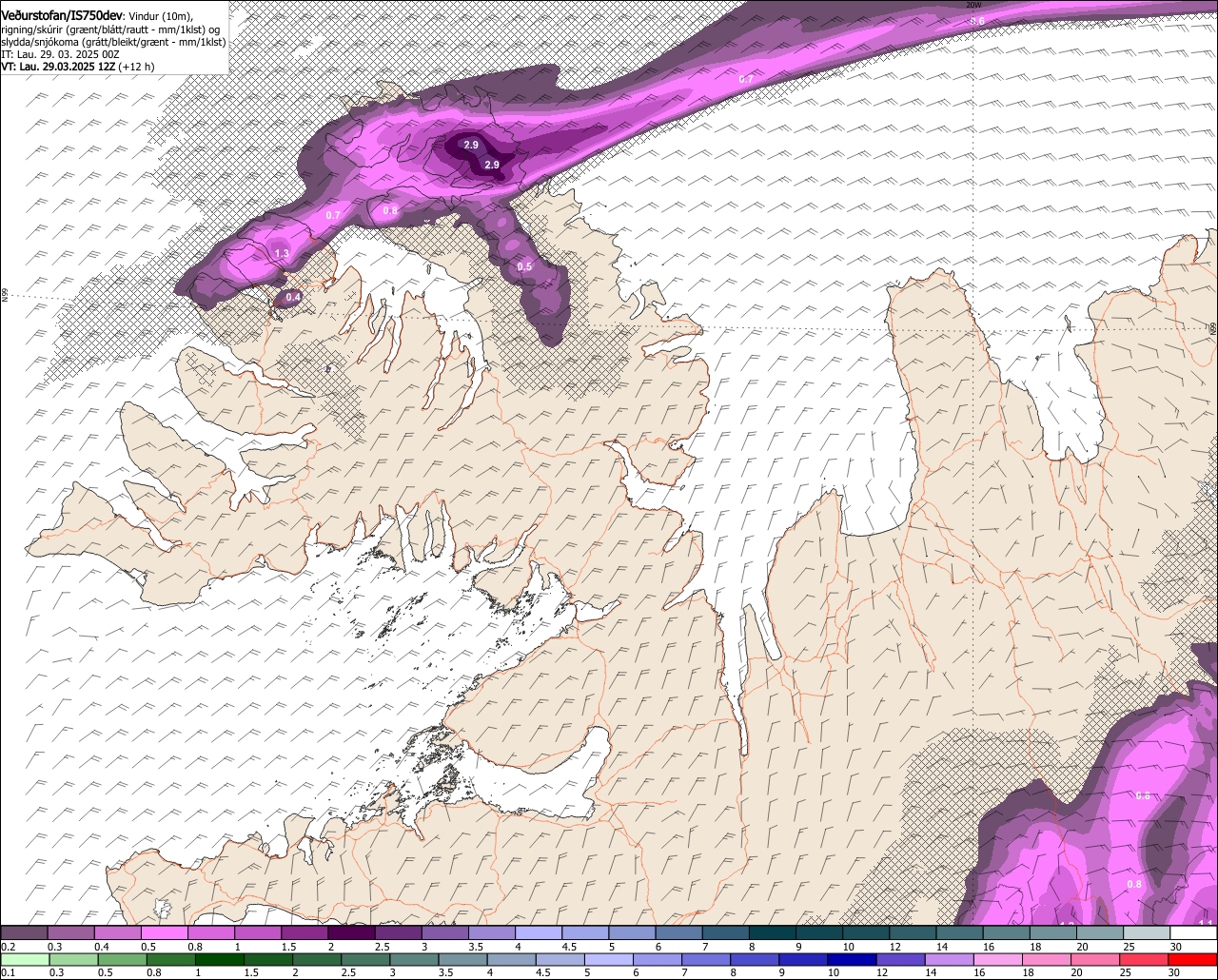
Task: Pick the white swatch at 30 in upper legend
Action: pyautogui.click(x=1194, y=932)
